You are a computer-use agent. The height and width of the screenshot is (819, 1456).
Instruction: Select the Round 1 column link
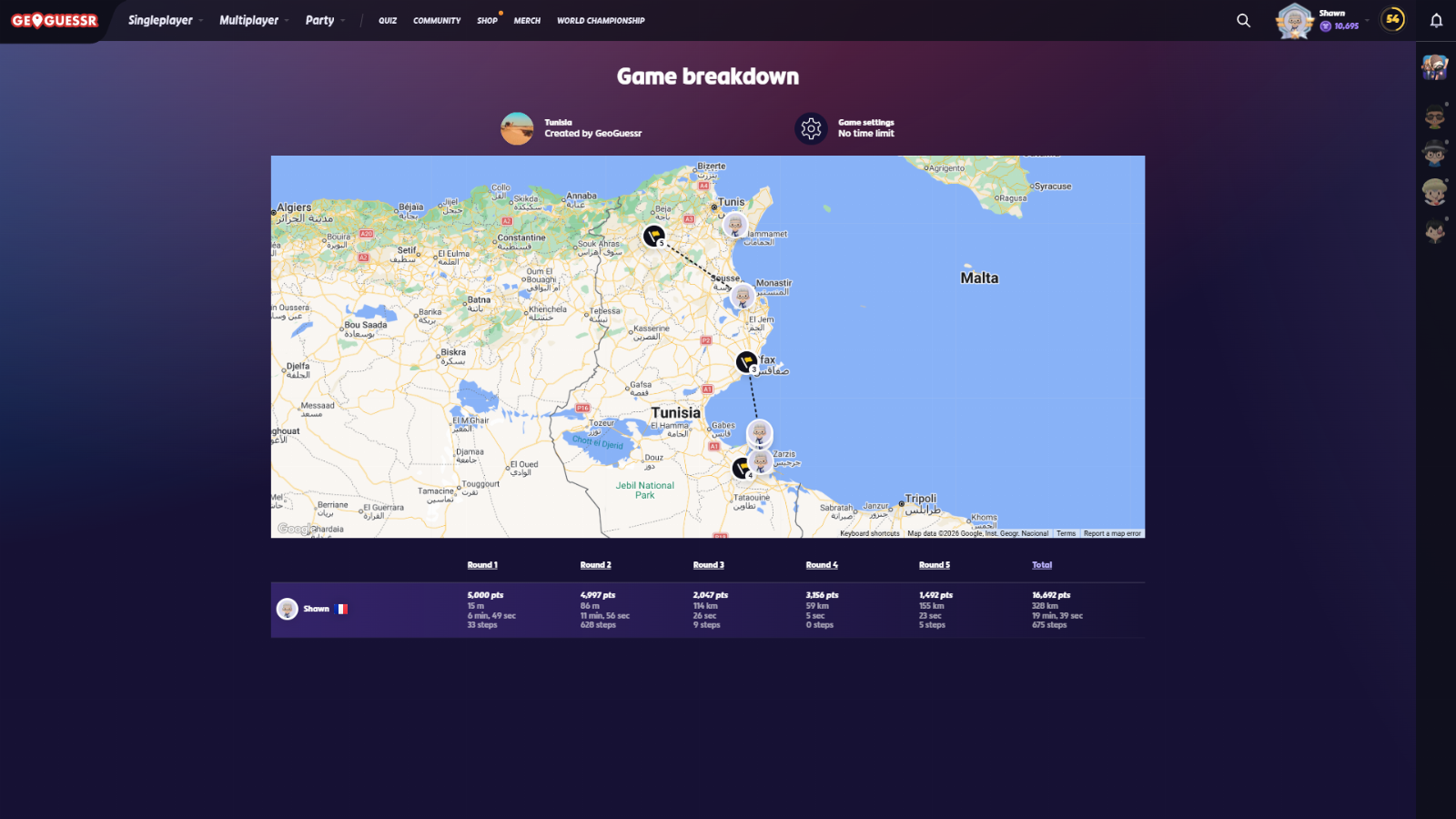tap(482, 565)
